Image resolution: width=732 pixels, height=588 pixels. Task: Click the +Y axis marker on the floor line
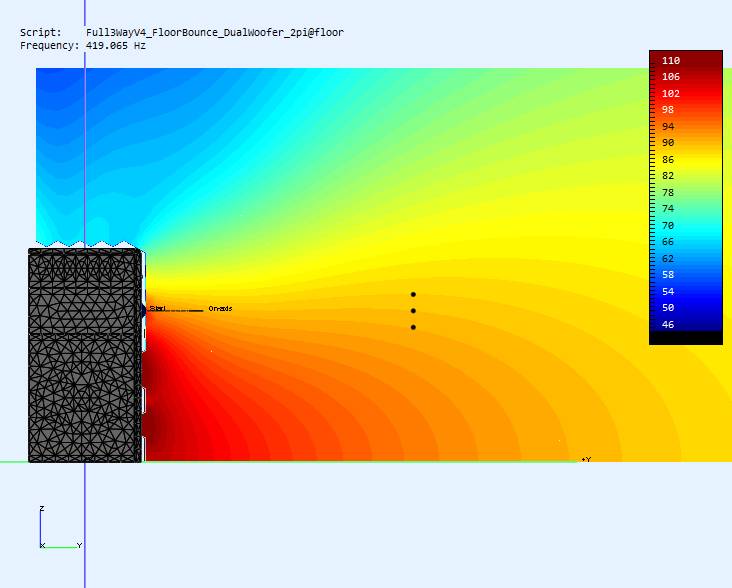tap(586, 460)
